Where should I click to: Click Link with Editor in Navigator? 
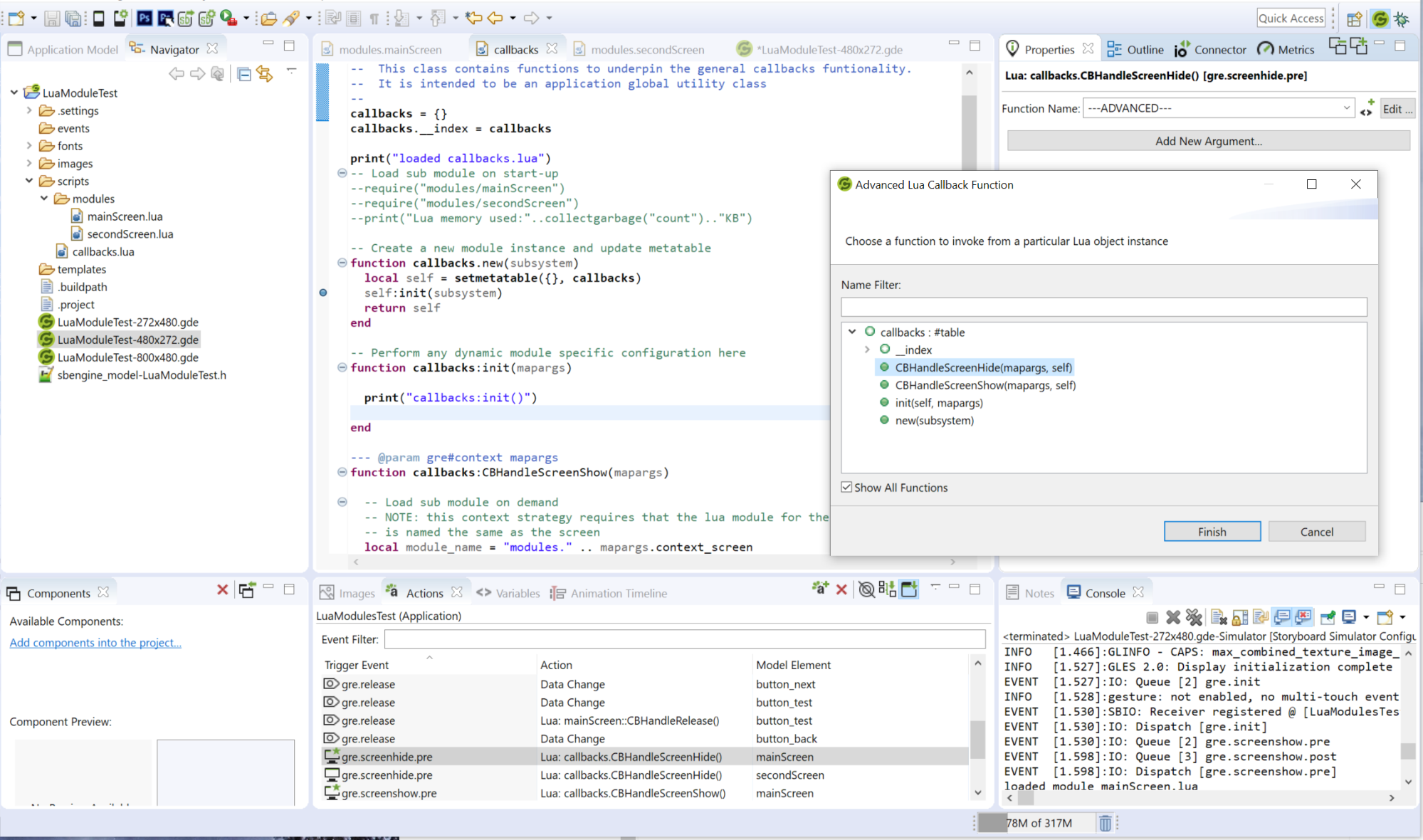(x=265, y=73)
